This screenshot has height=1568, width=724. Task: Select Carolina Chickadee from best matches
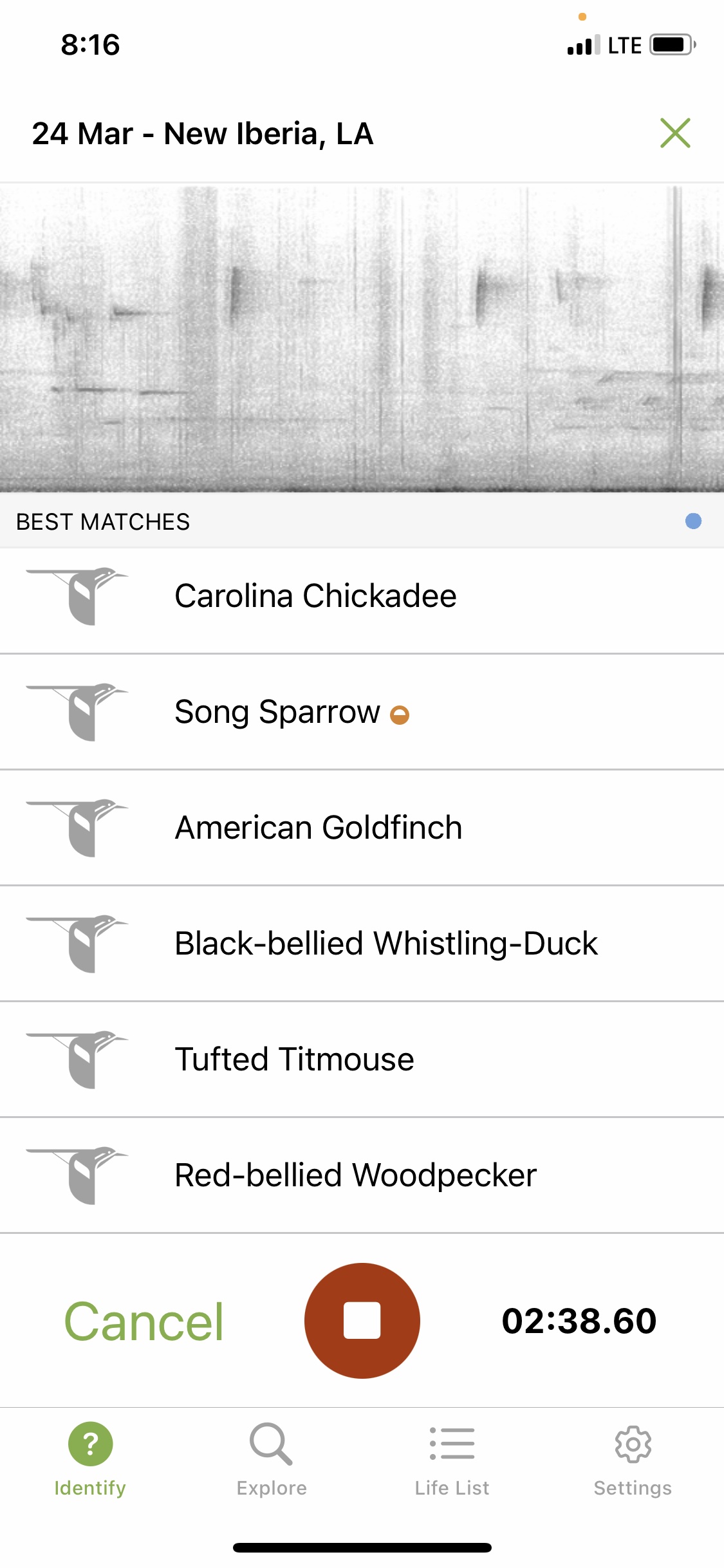pos(315,596)
